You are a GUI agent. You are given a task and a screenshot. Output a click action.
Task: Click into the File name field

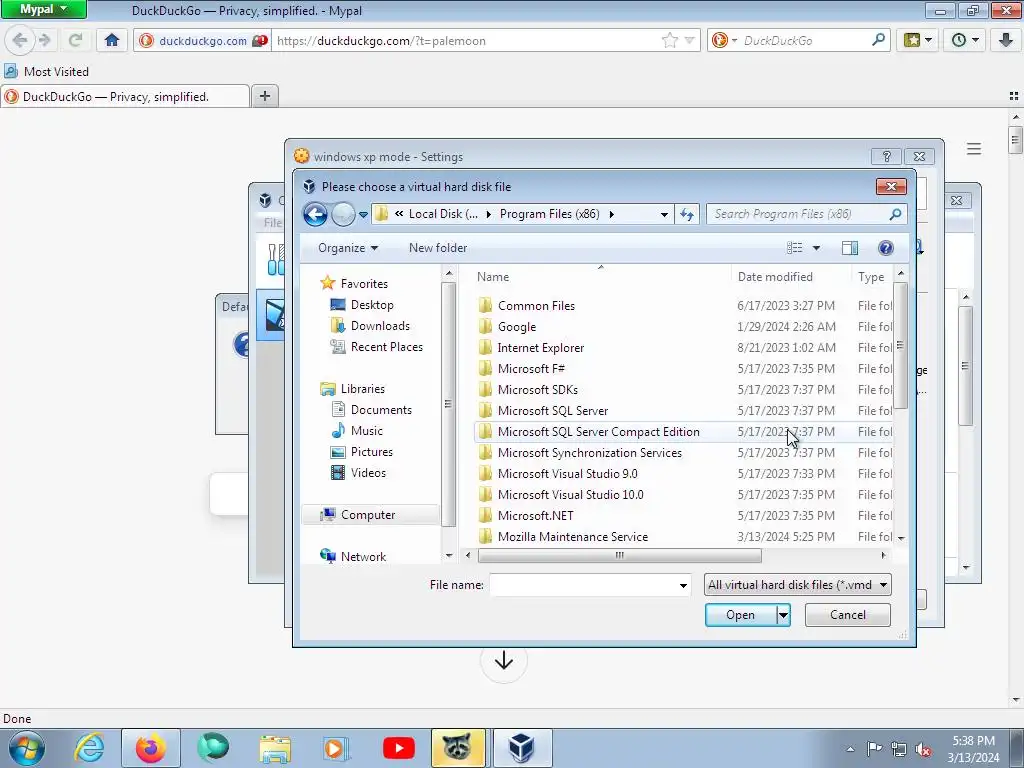[583, 584]
